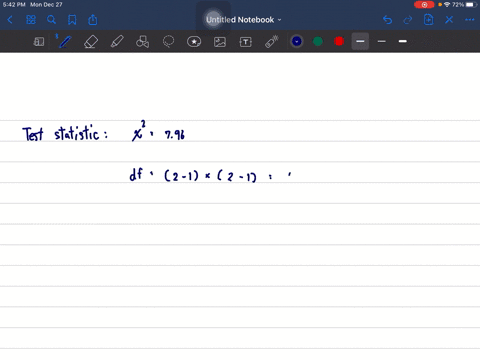The height and width of the screenshot is (360, 480).
Task: Expand the Untitled Notebook title dropdown
Action: [x=243, y=20]
